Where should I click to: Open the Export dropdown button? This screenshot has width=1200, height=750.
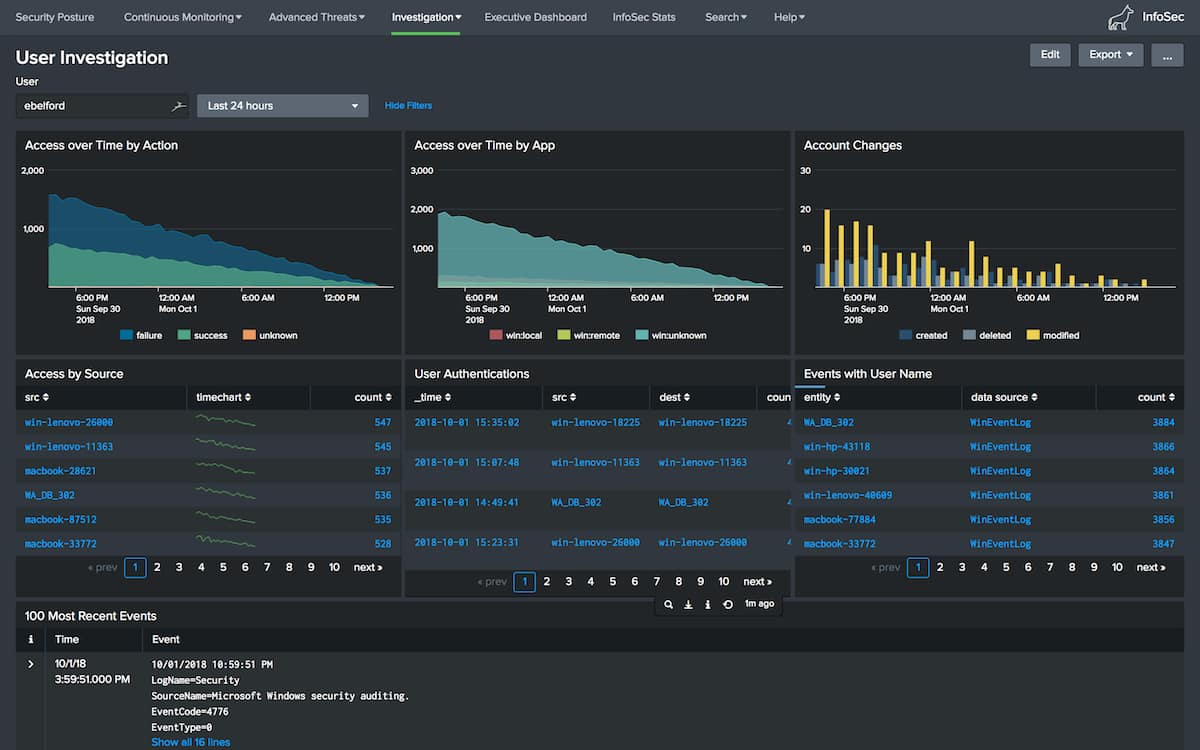pyautogui.click(x=1110, y=55)
